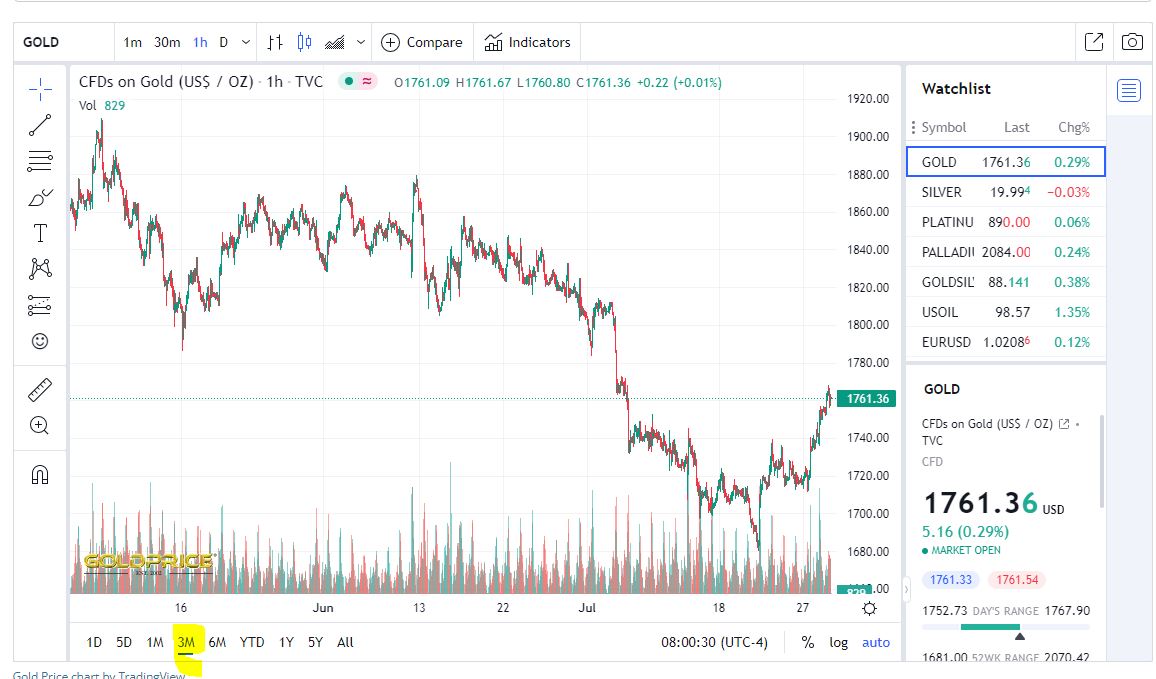The image size is (1156, 679).
Task: Select SILVER row in watchlist
Action: tap(1006, 192)
